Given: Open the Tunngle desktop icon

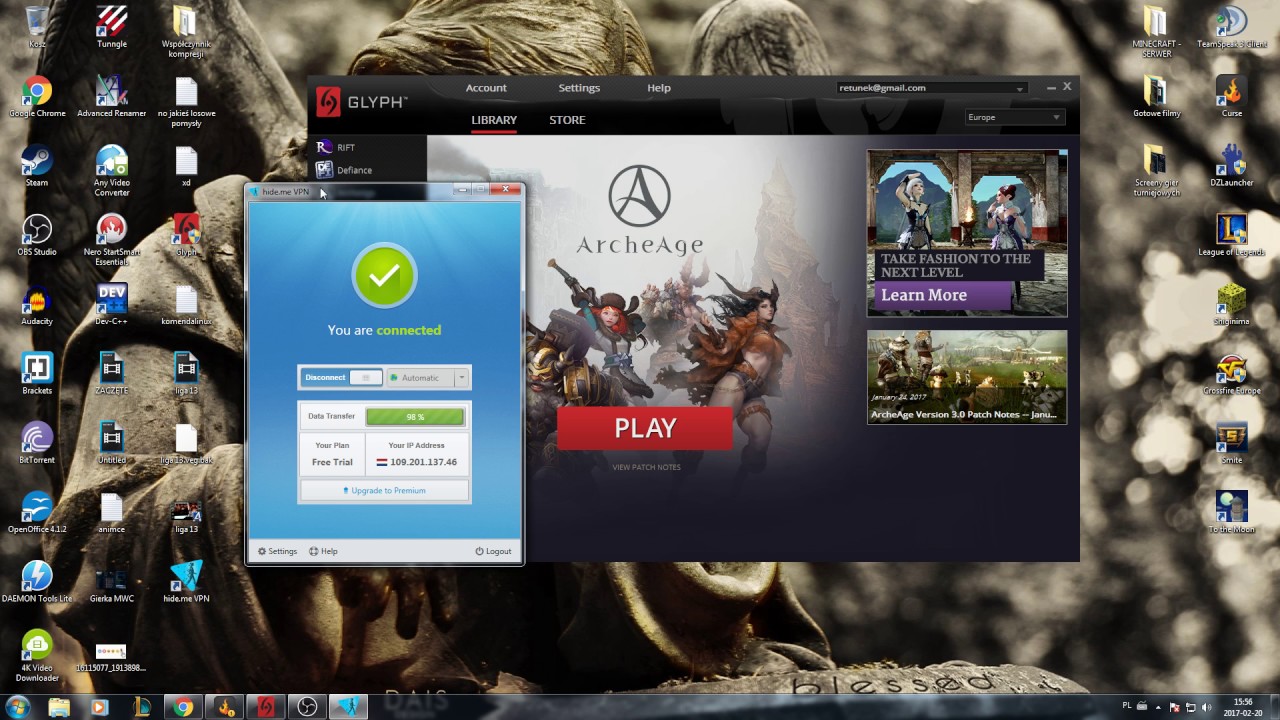Looking at the screenshot, I should [x=112, y=26].
